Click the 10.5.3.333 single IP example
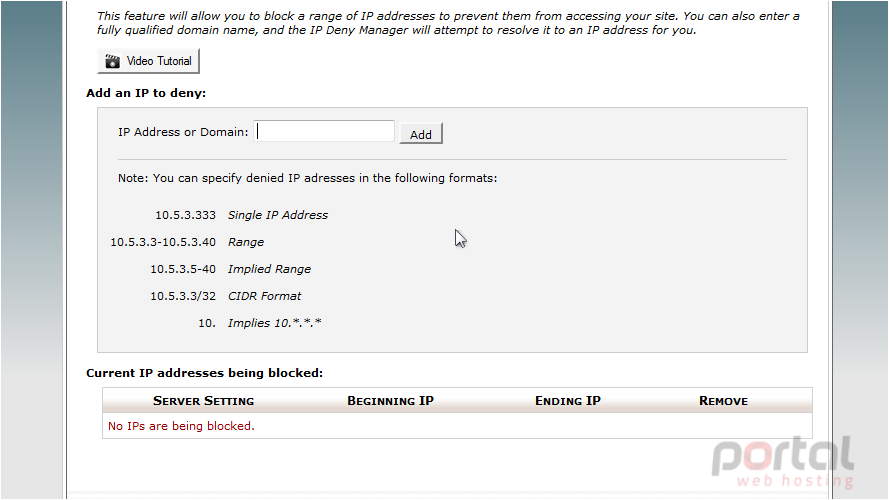This screenshot has width=889, height=500. (185, 215)
